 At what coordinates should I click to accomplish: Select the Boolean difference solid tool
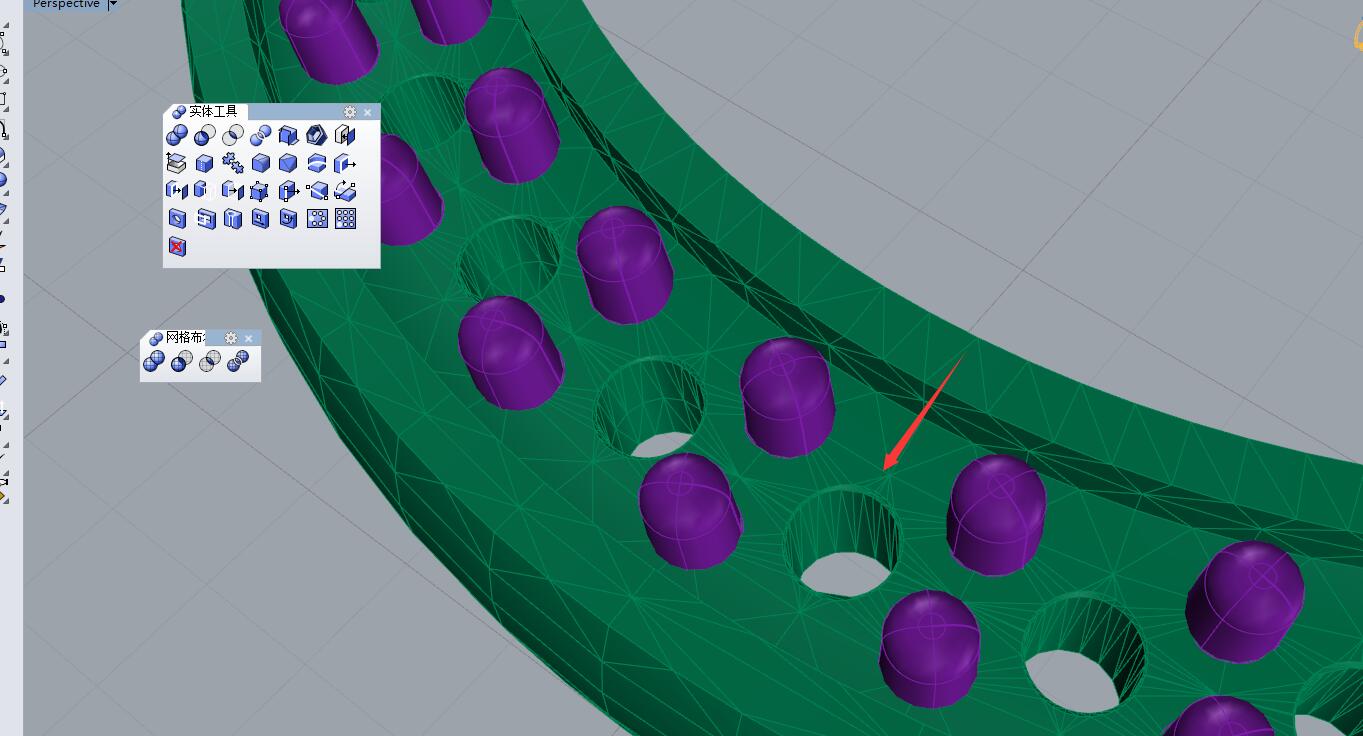205,135
